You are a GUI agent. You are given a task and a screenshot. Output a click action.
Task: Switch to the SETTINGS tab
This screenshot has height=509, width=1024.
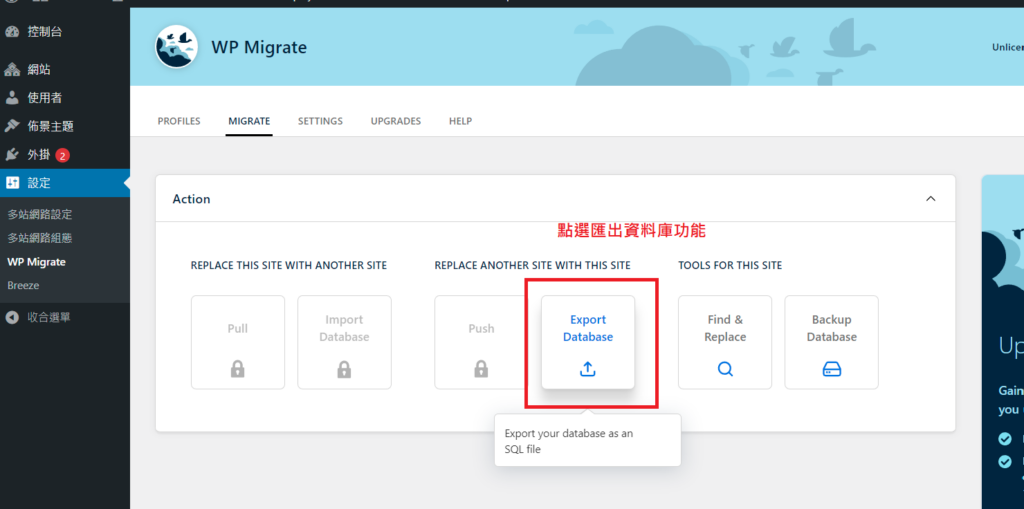pos(320,121)
